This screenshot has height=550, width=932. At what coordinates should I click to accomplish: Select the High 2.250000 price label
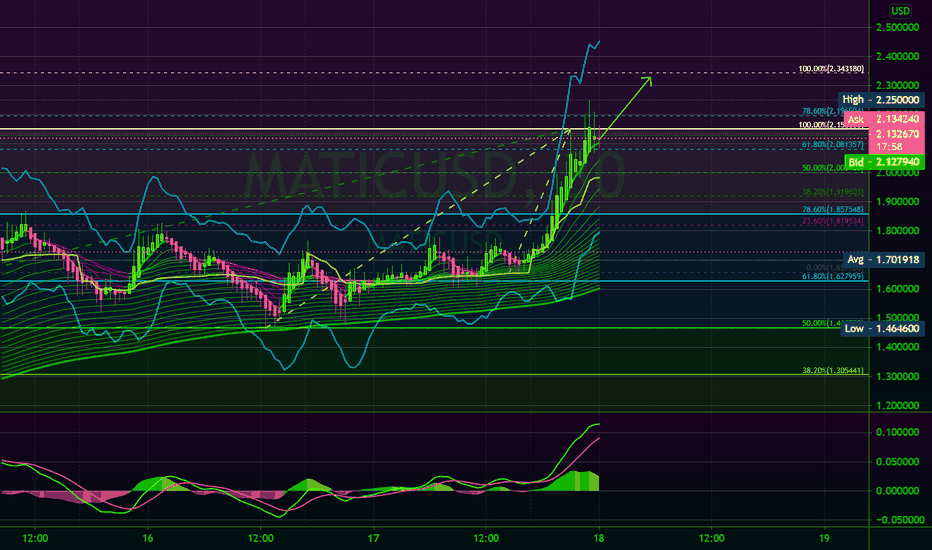[x=881, y=100]
